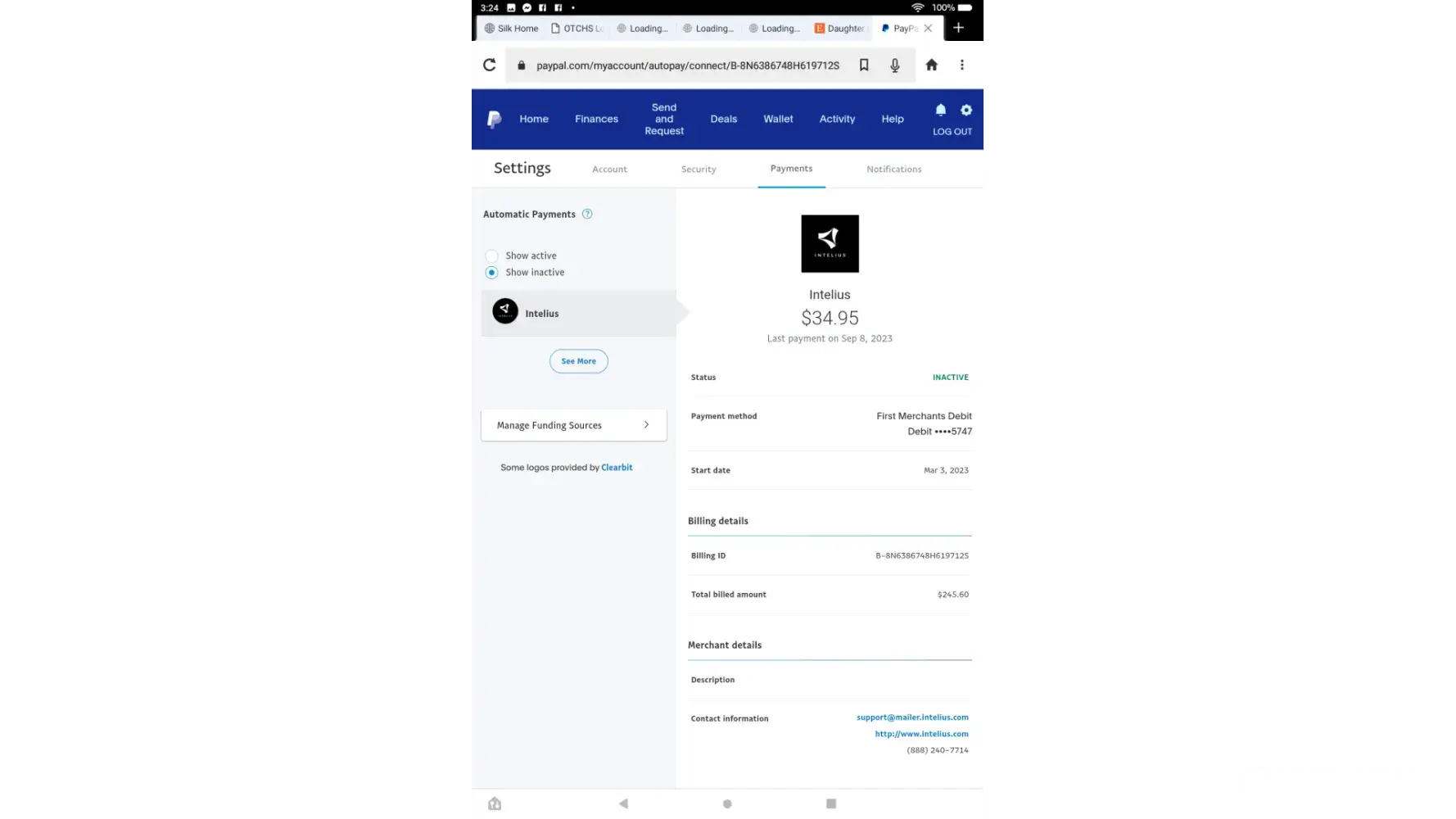Switch to the Daughter browser tab
Screen dimensions: 1456x819
click(839, 28)
